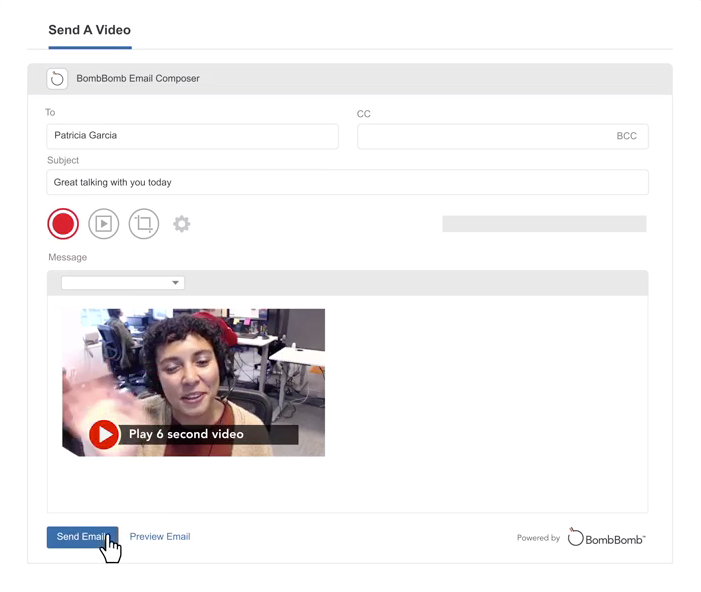701x592 pixels.
Task: Switch to the Send A Video tab
Action: coord(89,30)
